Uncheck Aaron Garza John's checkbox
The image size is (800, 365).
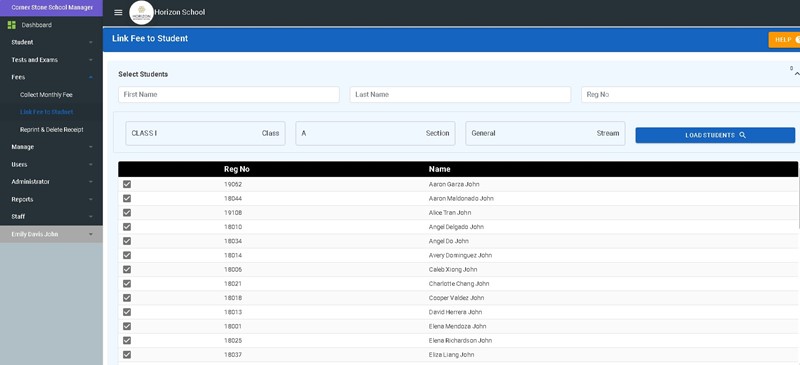(x=127, y=184)
